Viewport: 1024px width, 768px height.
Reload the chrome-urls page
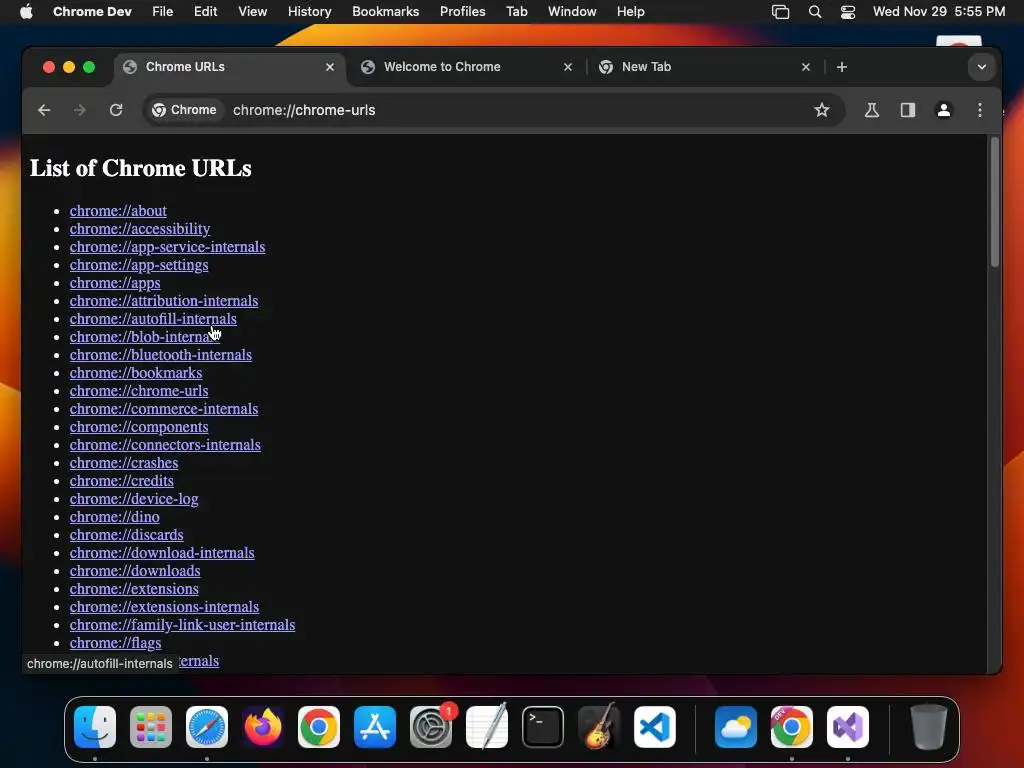(x=116, y=110)
